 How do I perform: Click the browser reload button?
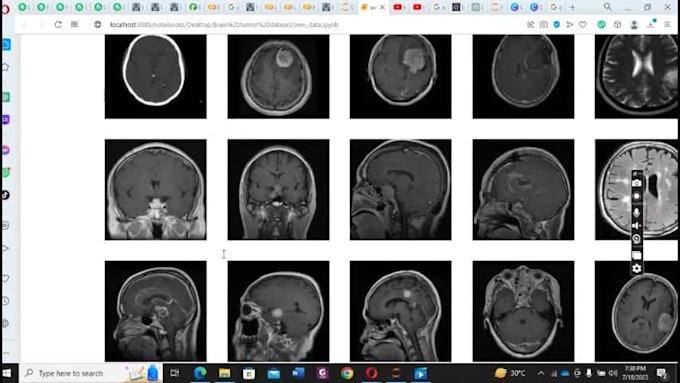coord(58,25)
